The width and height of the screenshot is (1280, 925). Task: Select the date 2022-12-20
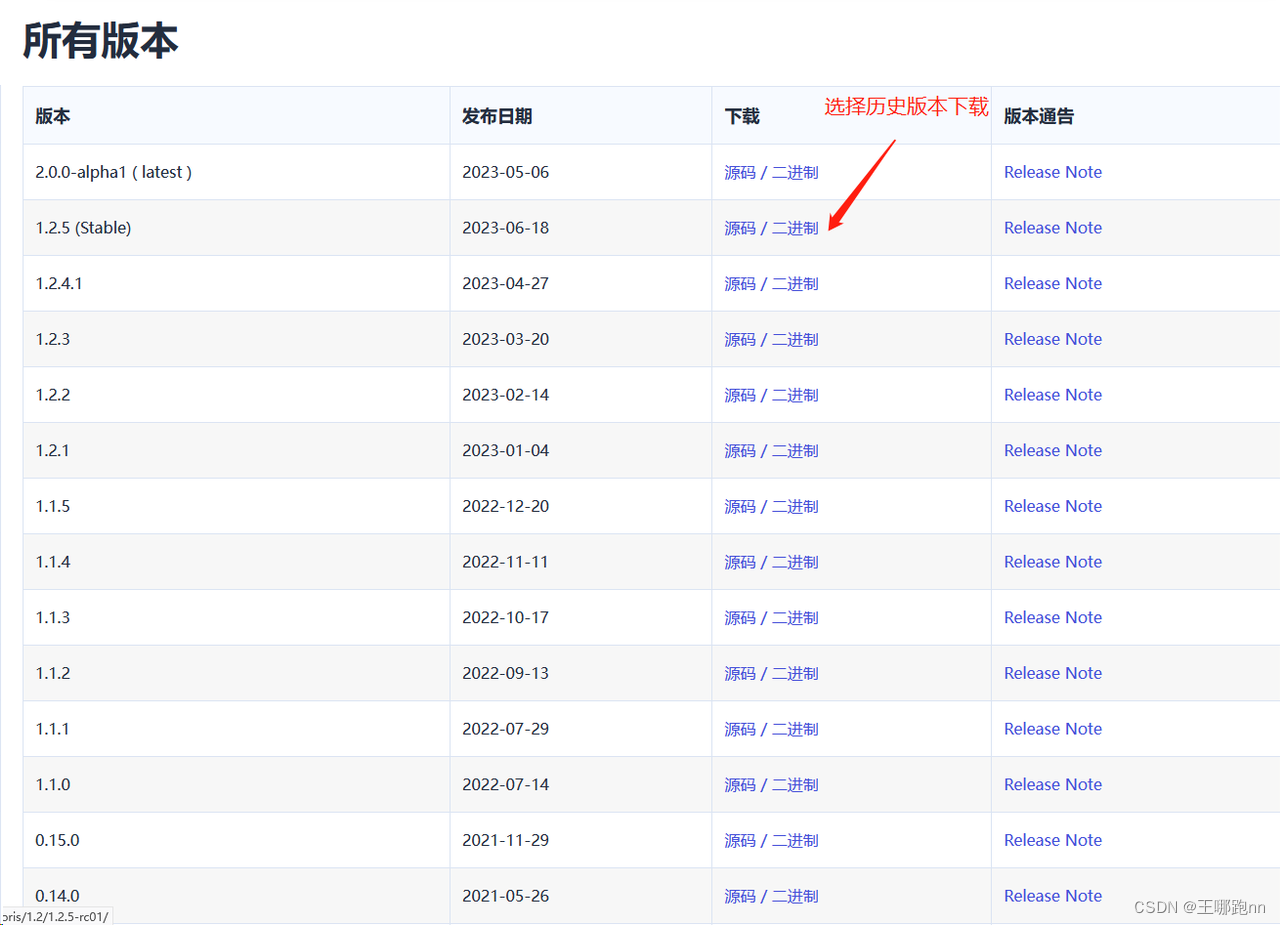[x=506, y=506]
